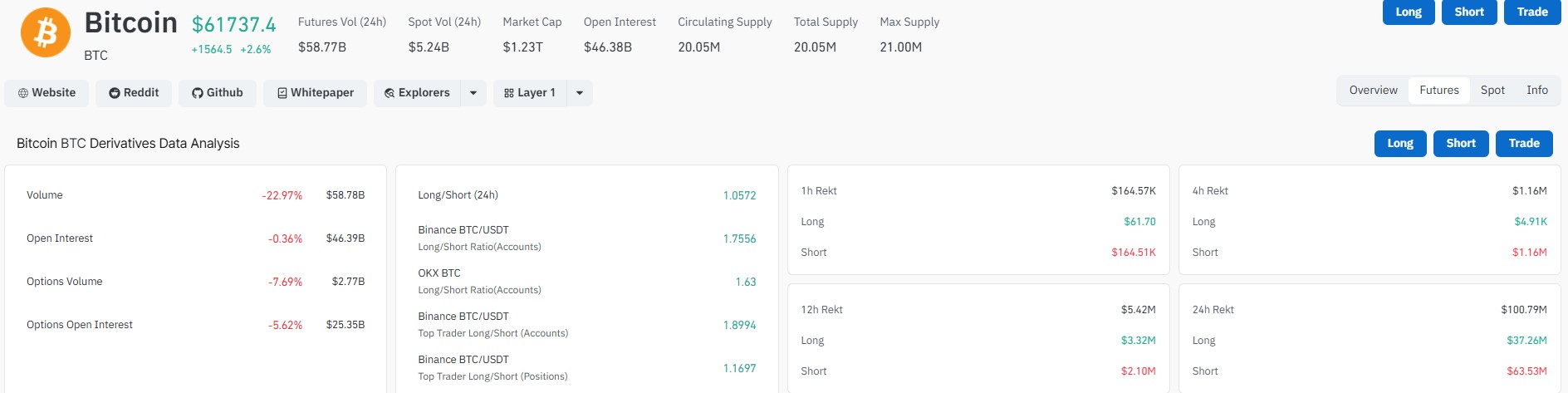The height and width of the screenshot is (393, 1568).
Task: Select the Futures tab
Action: (1439, 90)
